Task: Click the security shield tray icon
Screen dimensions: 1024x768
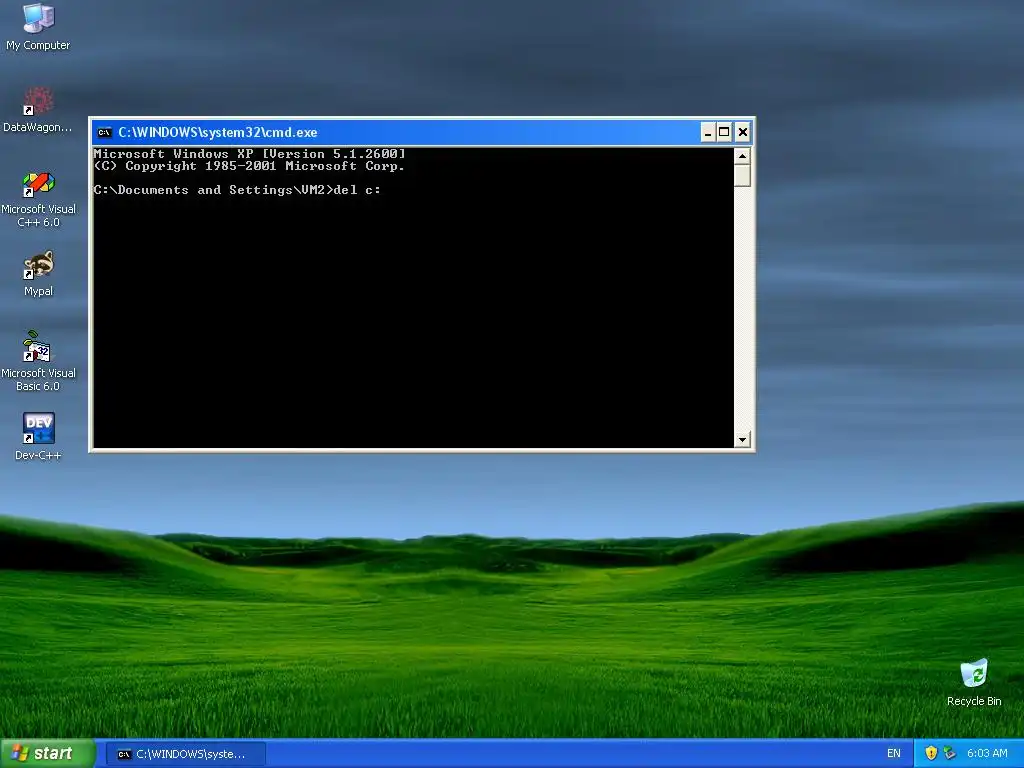Action: click(x=931, y=753)
